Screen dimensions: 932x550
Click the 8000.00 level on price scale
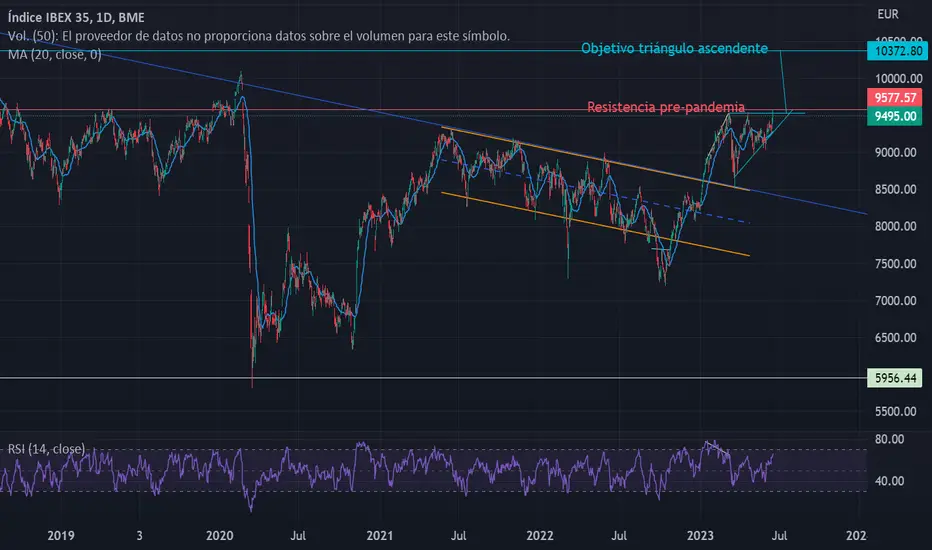[895, 227]
